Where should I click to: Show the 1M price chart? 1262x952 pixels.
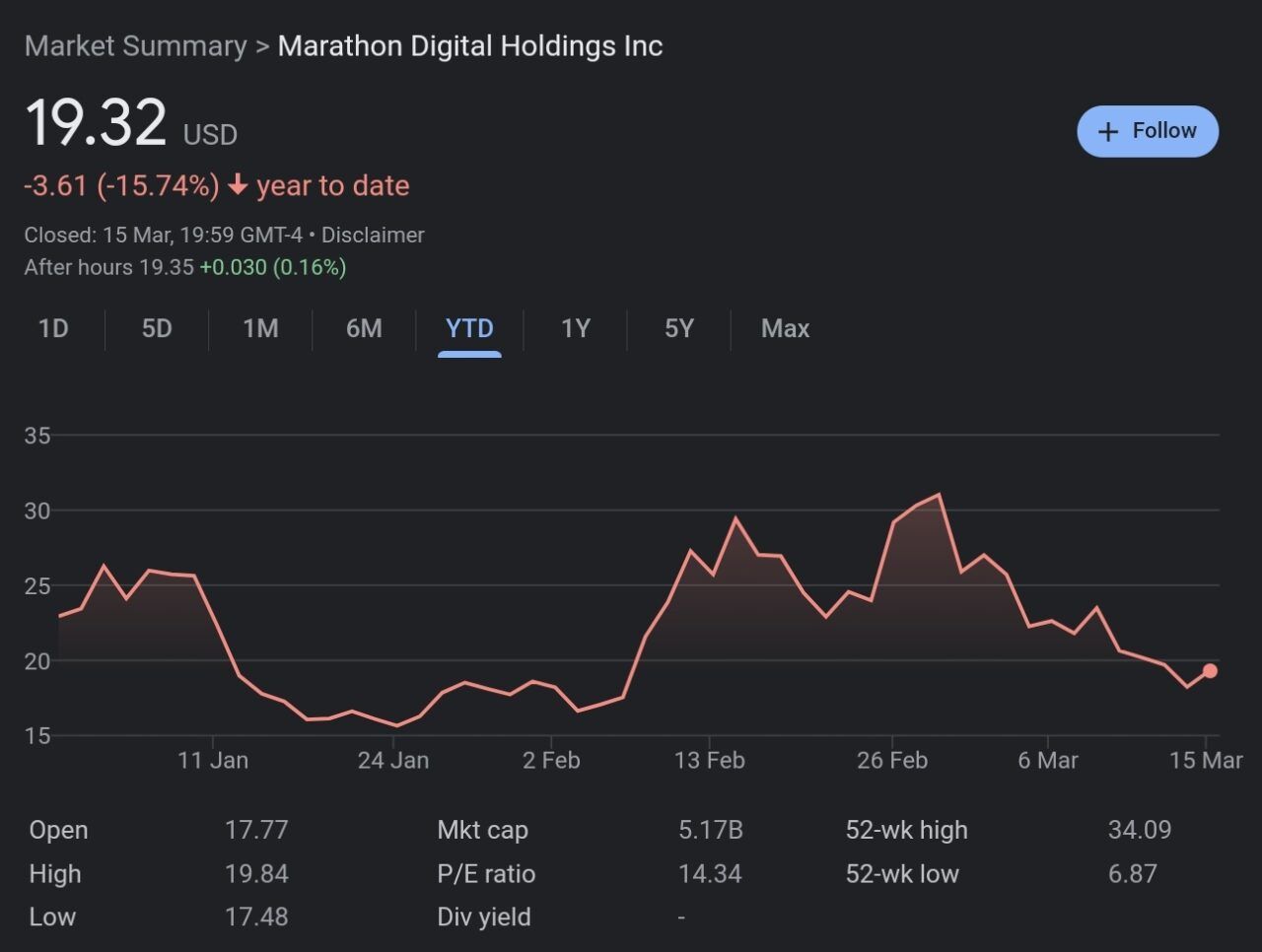(260, 328)
